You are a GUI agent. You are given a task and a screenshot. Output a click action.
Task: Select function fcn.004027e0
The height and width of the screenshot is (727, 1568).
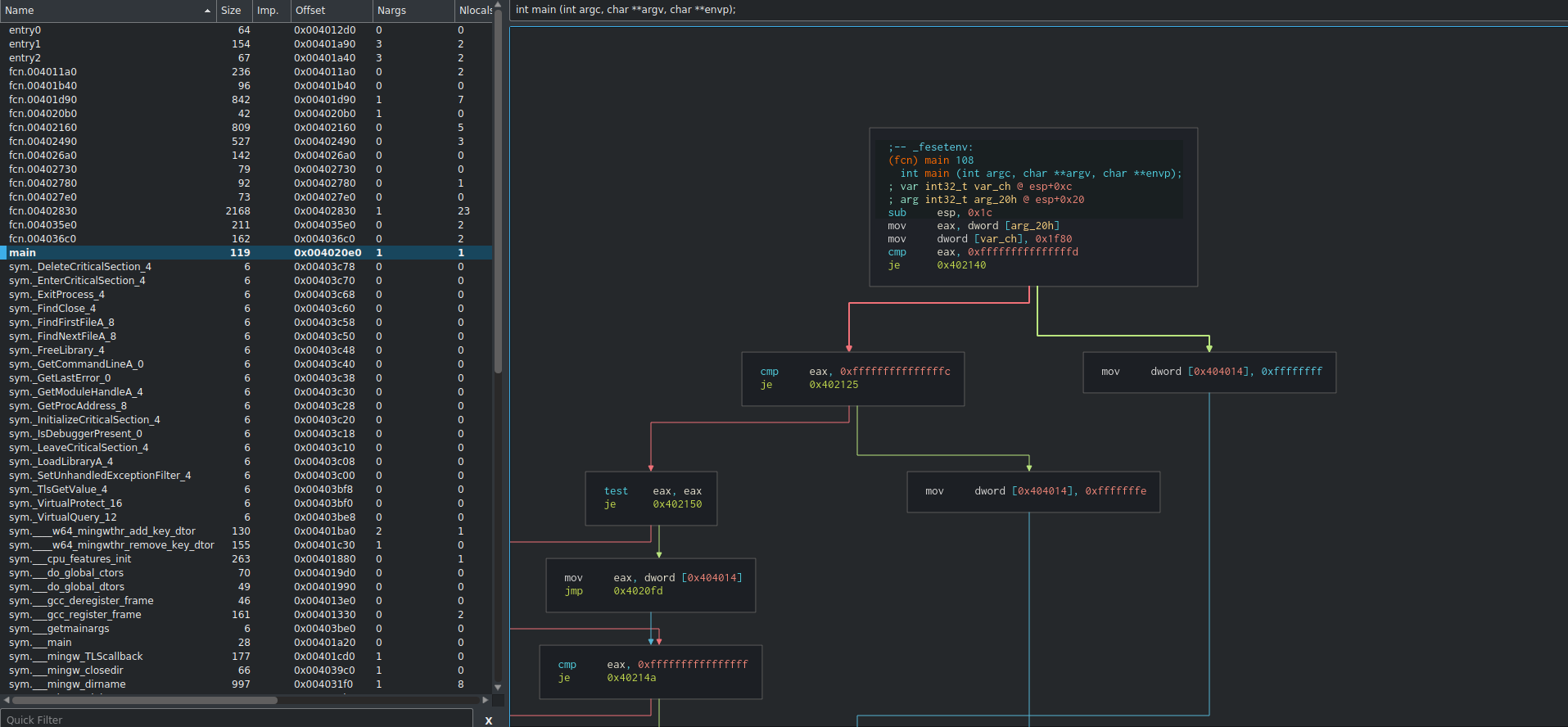click(x=246, y=197)
